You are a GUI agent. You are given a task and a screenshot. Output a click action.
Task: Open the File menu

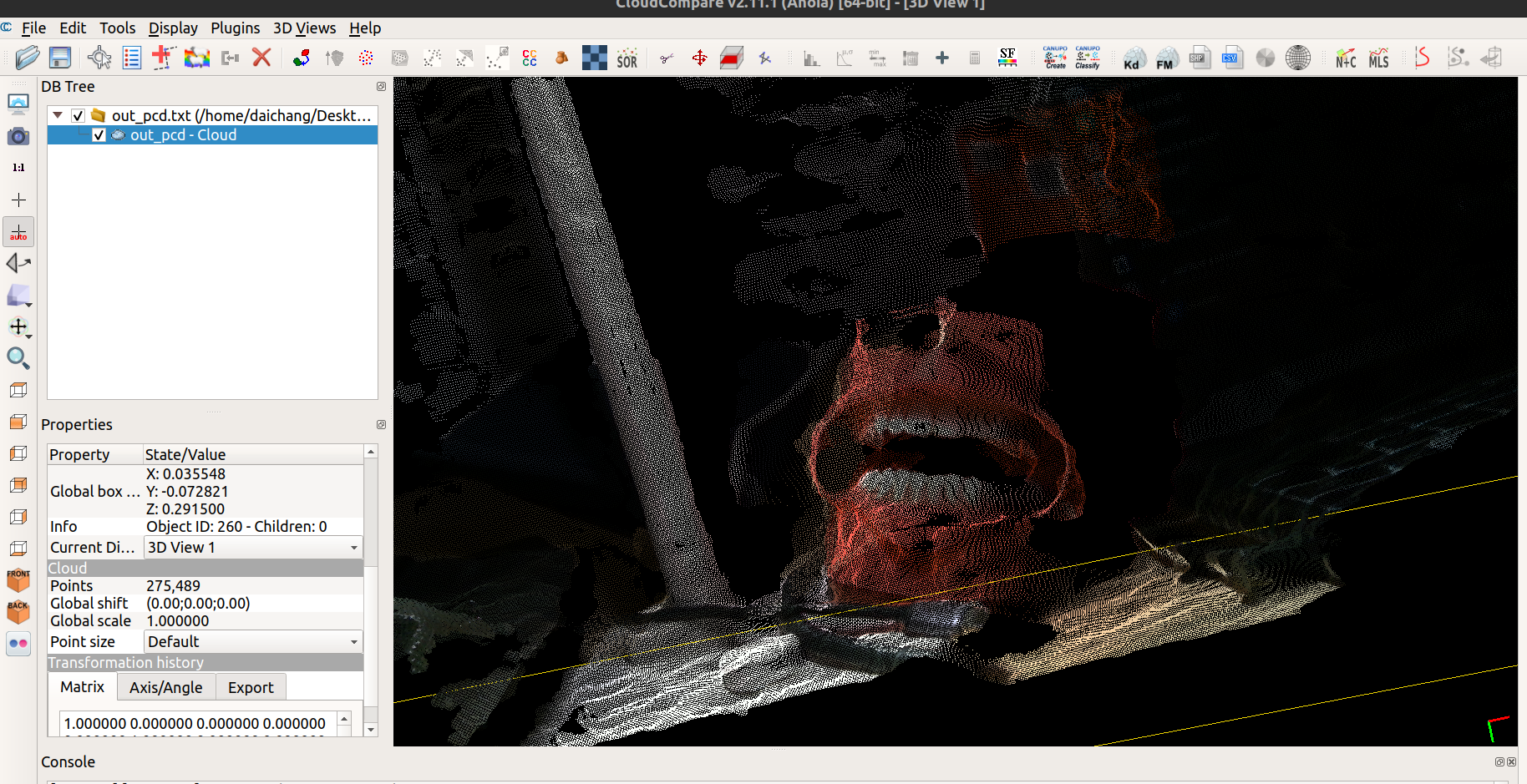pos(33,28)
